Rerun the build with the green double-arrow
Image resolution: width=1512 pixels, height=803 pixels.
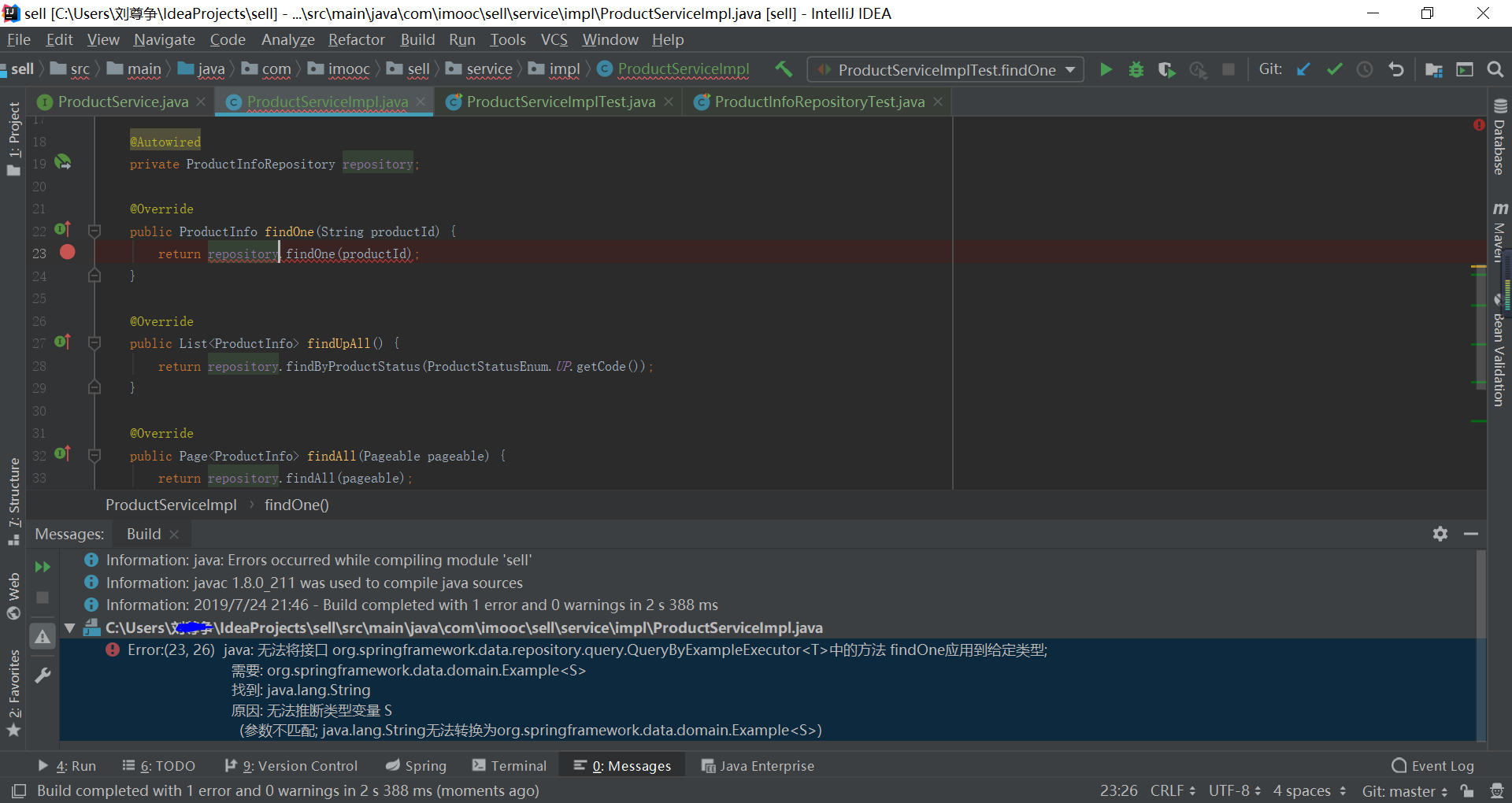pos(43,567)
